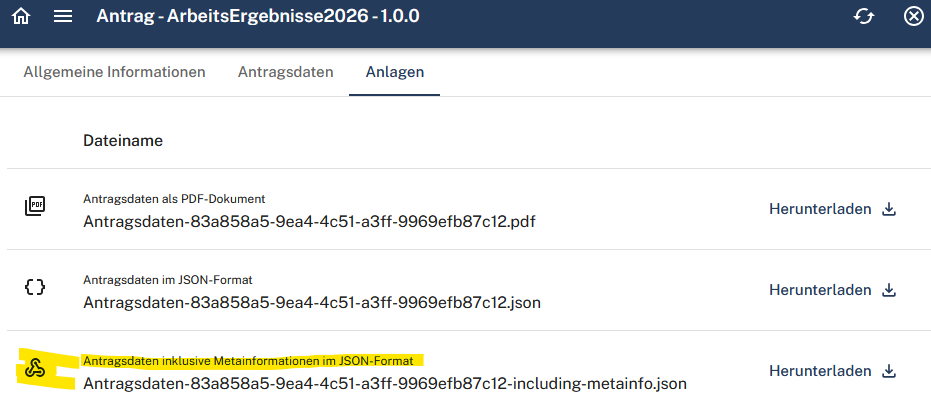This screenshot has height=405, width=931.
Task: Click download arrow icon for JSON file
Action: [889, 290]
